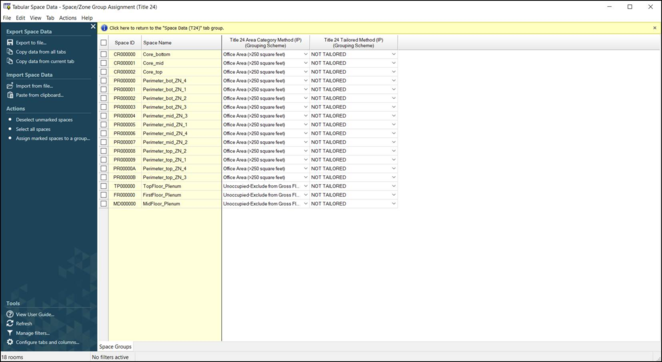Click the Export to file save icon
This screenshot has width=662, height=362.
pos(10,43)
